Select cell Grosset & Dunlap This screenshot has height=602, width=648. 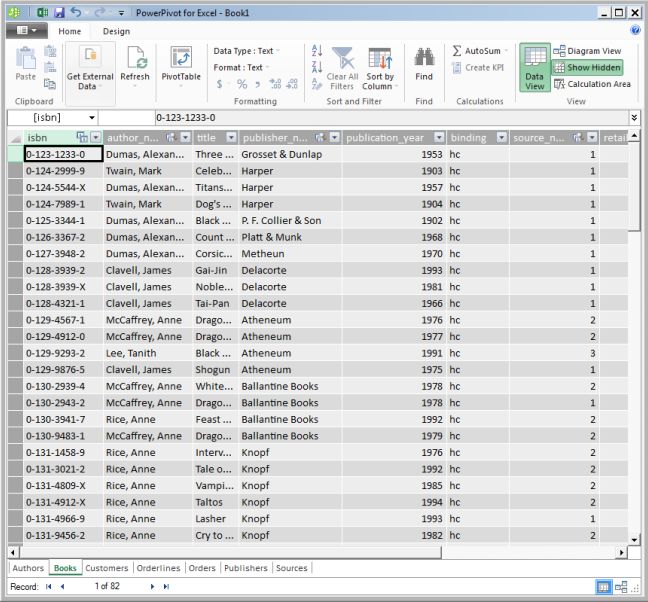(x=290, y=155)
